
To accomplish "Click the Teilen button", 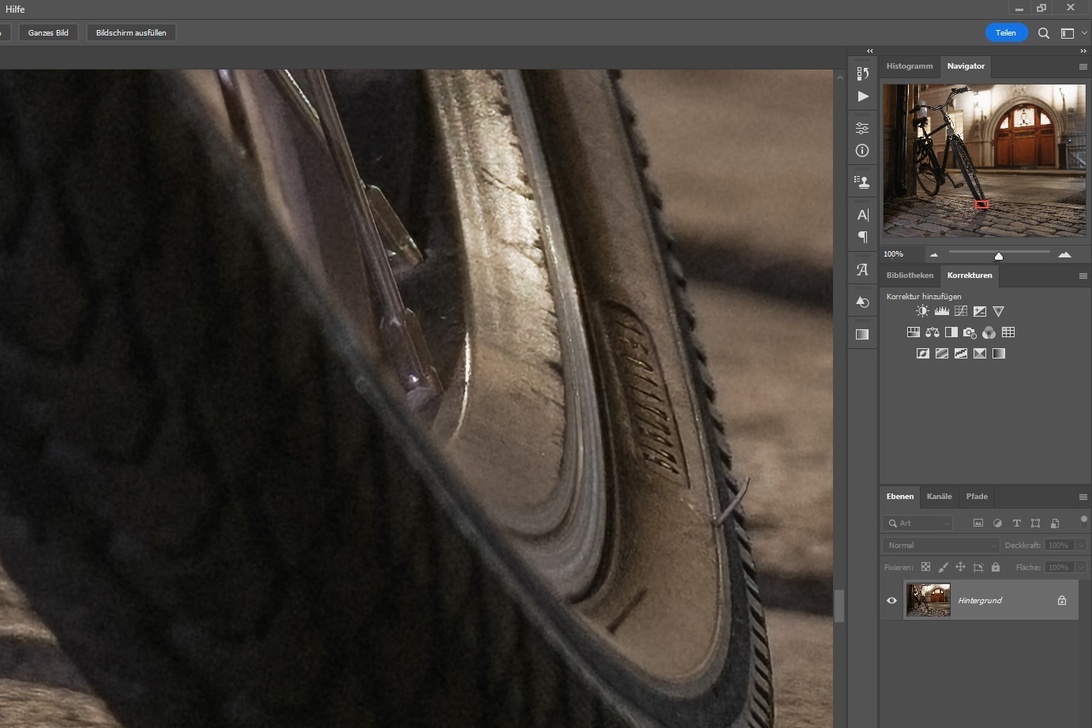I will [1005, 33].
